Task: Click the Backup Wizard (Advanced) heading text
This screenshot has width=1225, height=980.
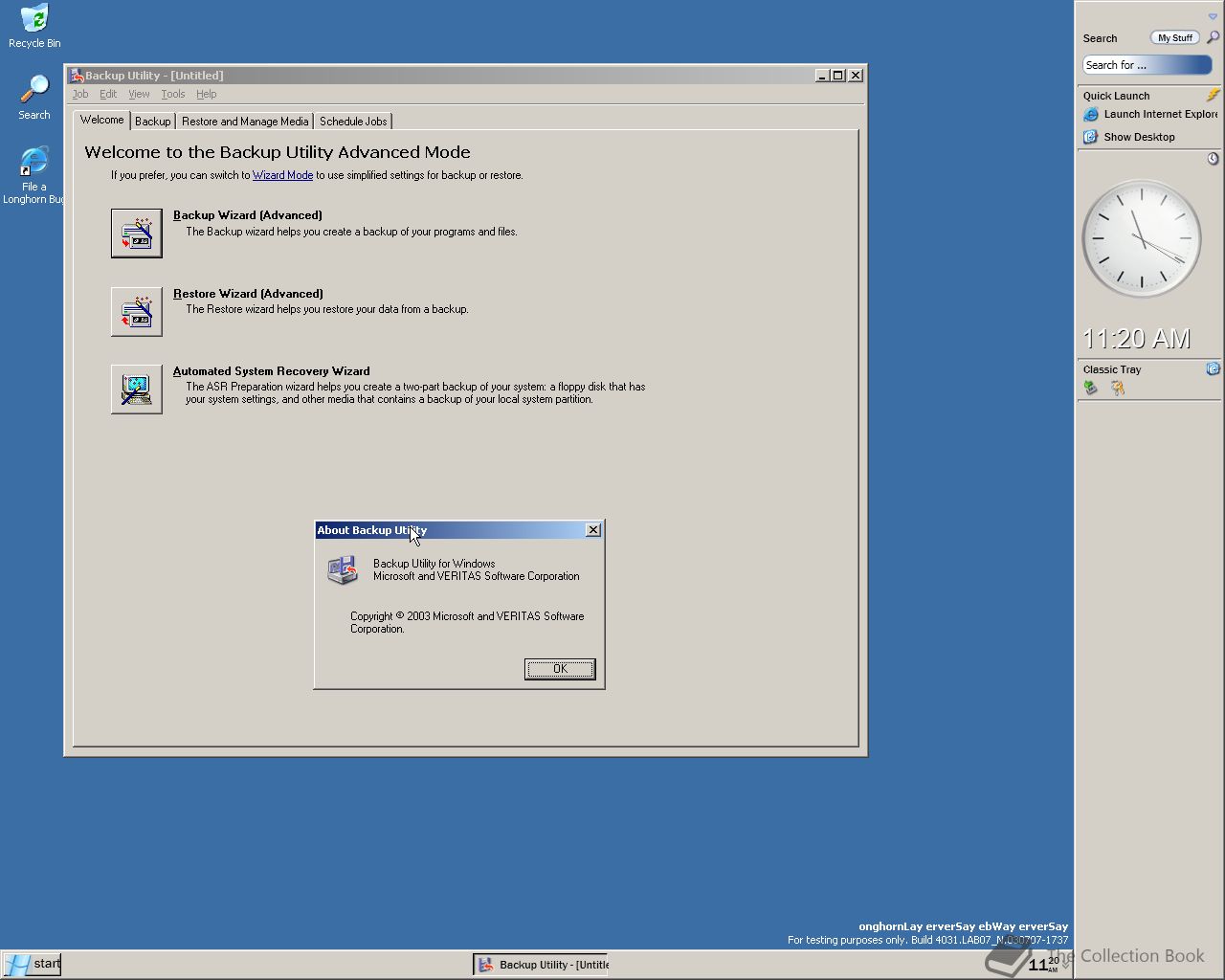Action: [248, 215]
